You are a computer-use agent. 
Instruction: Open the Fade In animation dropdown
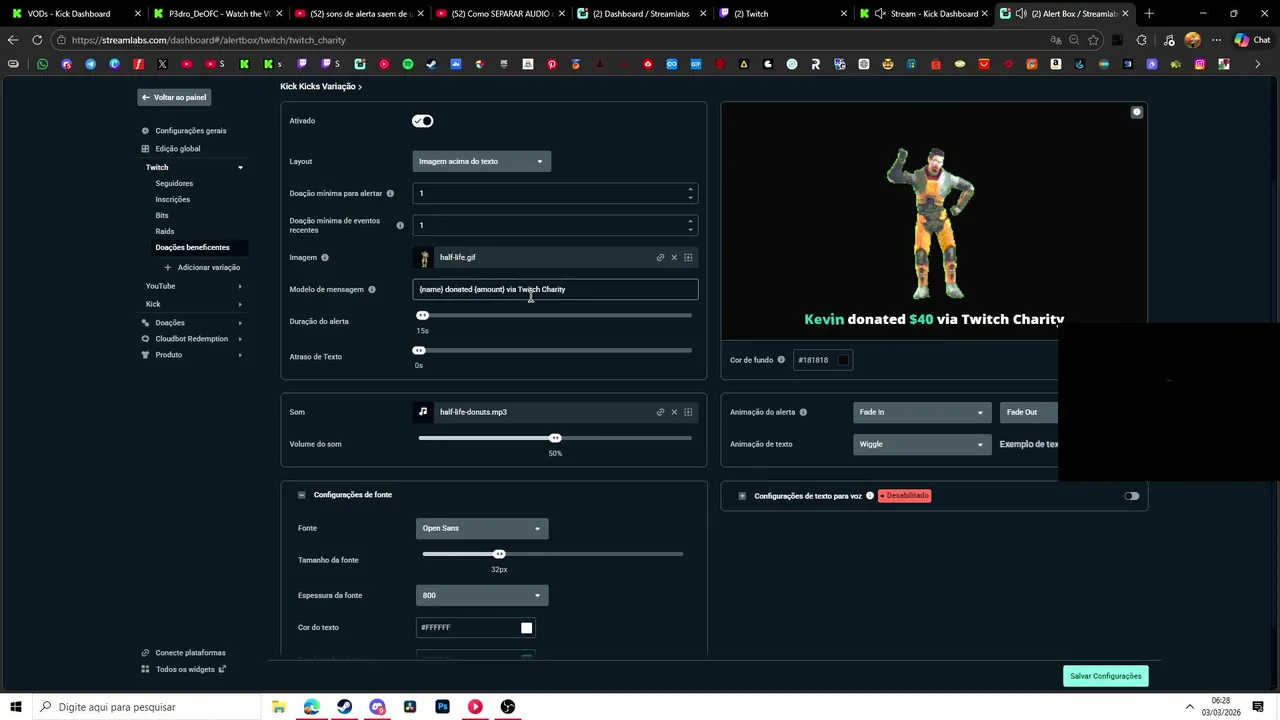point(922,412)
